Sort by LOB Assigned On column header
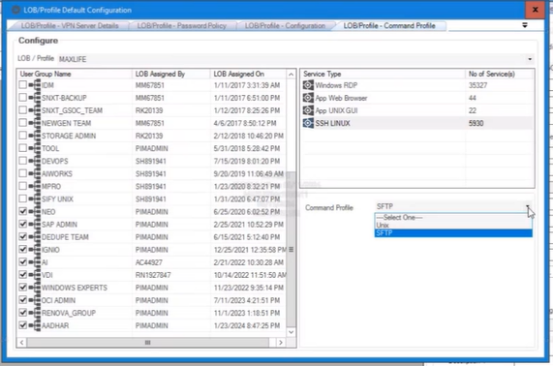554x367 pixels. [x=248, y=74]
